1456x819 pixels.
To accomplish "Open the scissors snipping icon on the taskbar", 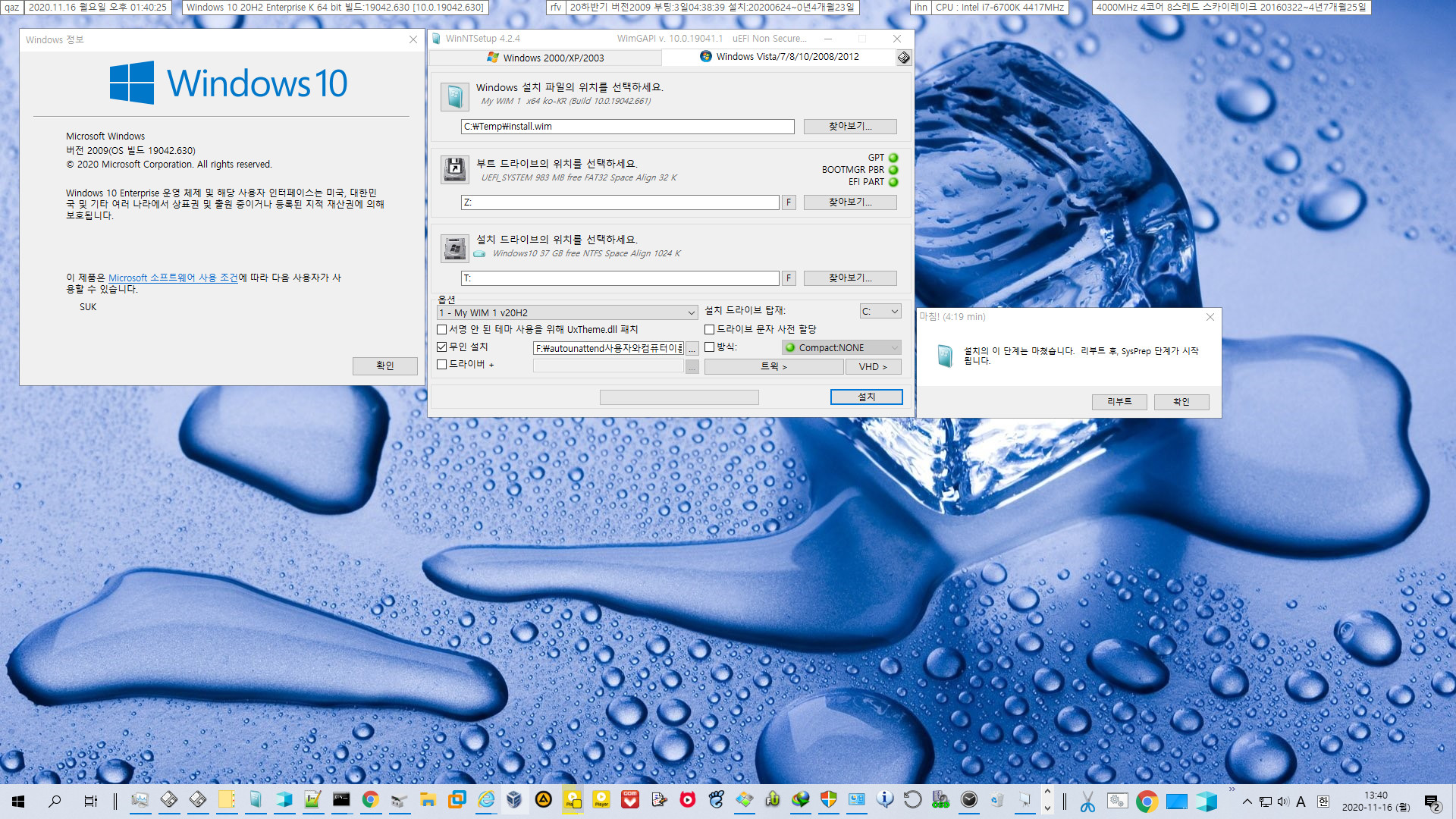I will click(x=1087, y=802).
